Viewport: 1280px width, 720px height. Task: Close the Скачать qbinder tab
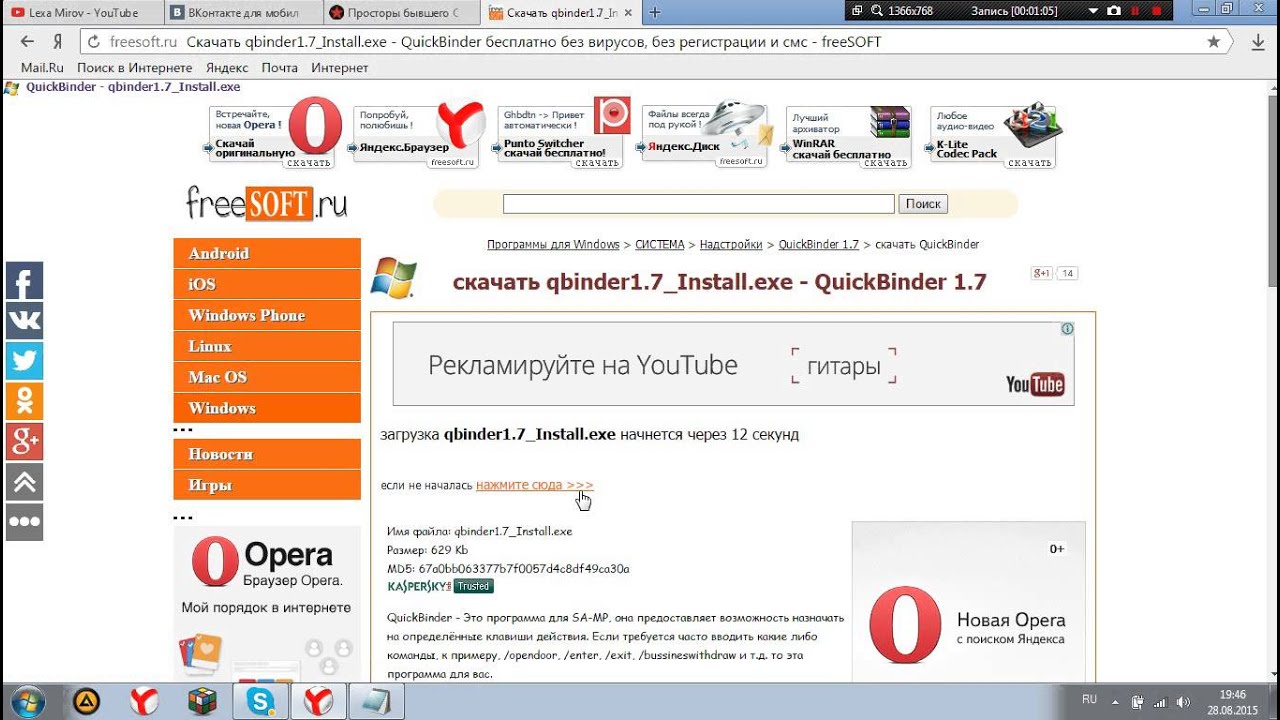[x=627, y=13]
